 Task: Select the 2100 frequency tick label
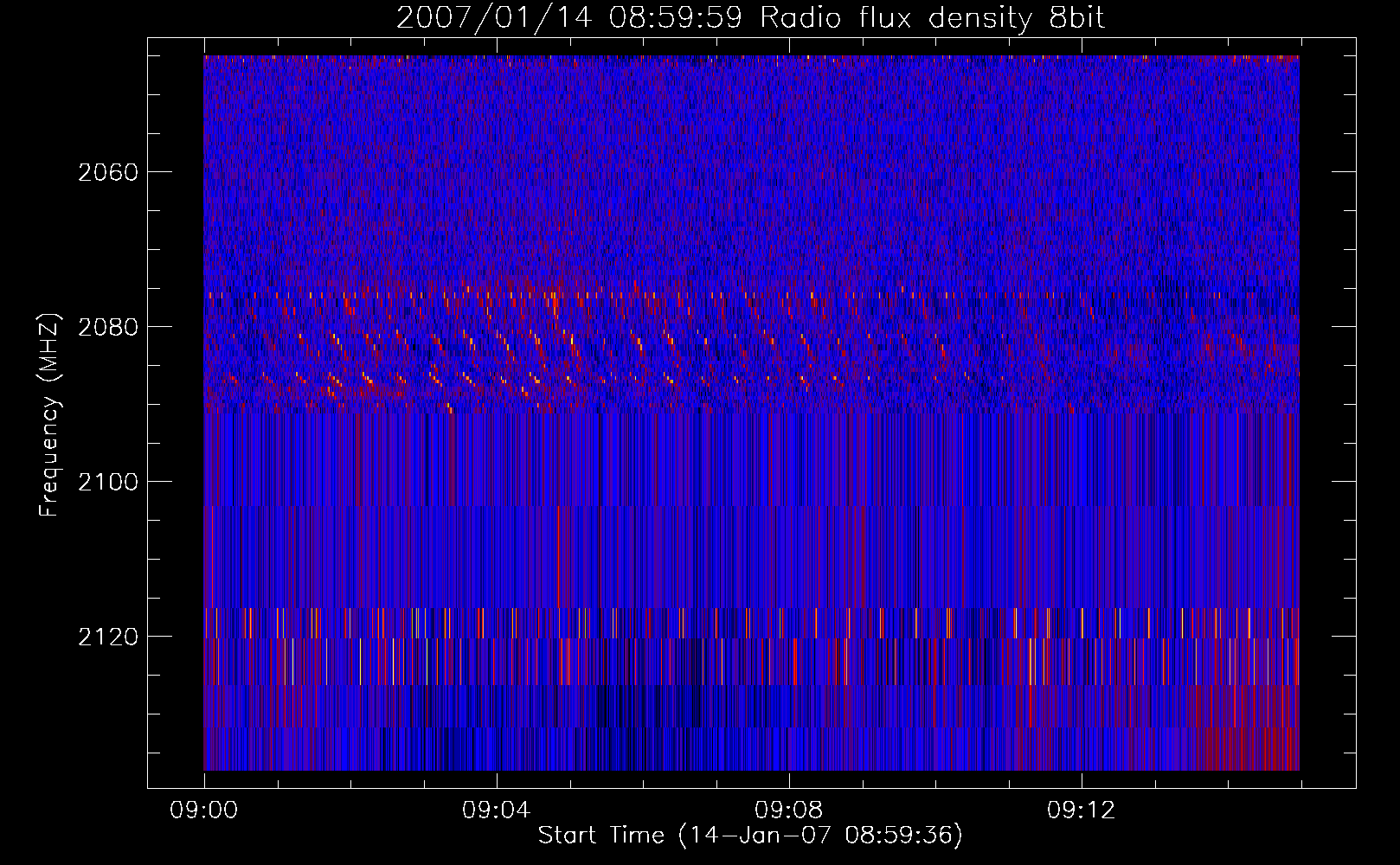(x=108, y=482)
